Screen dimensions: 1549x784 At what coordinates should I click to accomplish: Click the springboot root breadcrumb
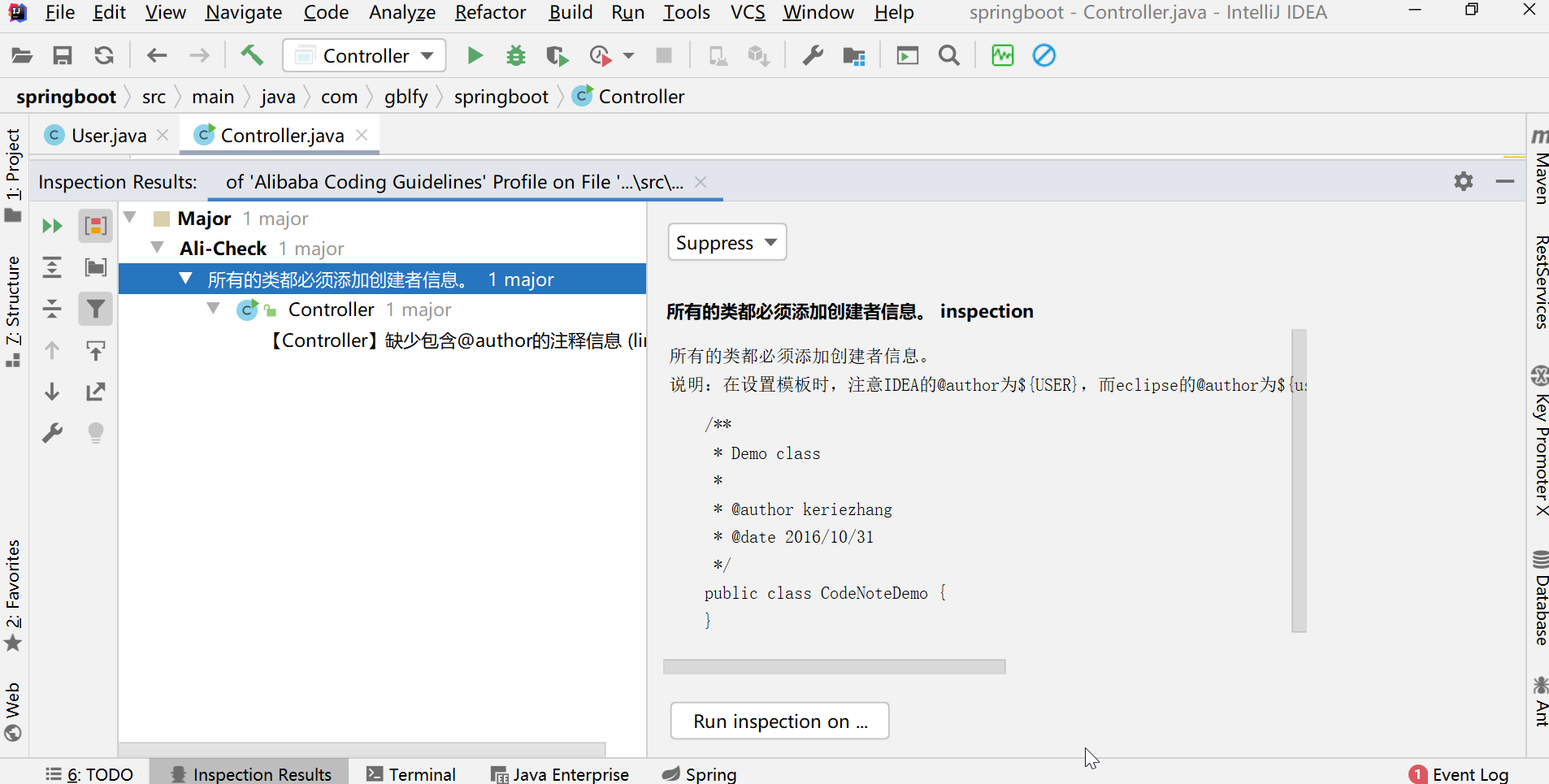coord(67,97)
